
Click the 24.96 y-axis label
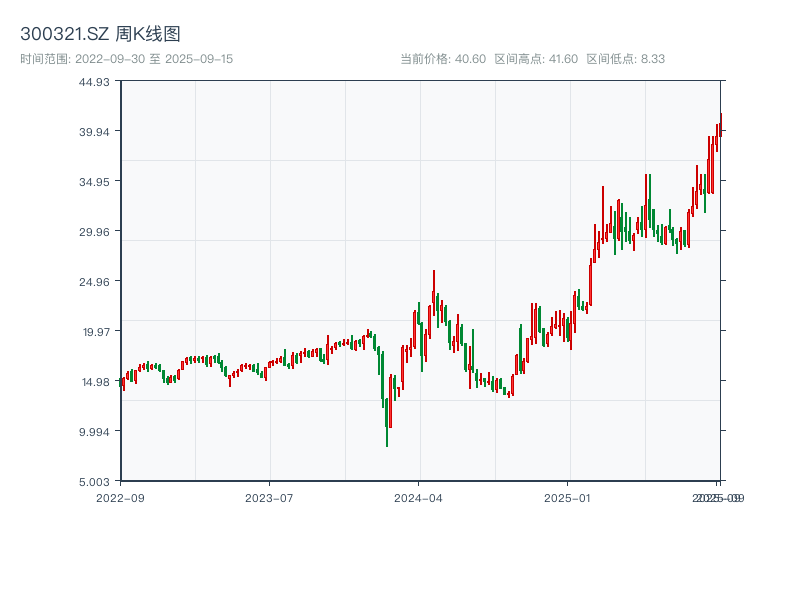(94, 281)
